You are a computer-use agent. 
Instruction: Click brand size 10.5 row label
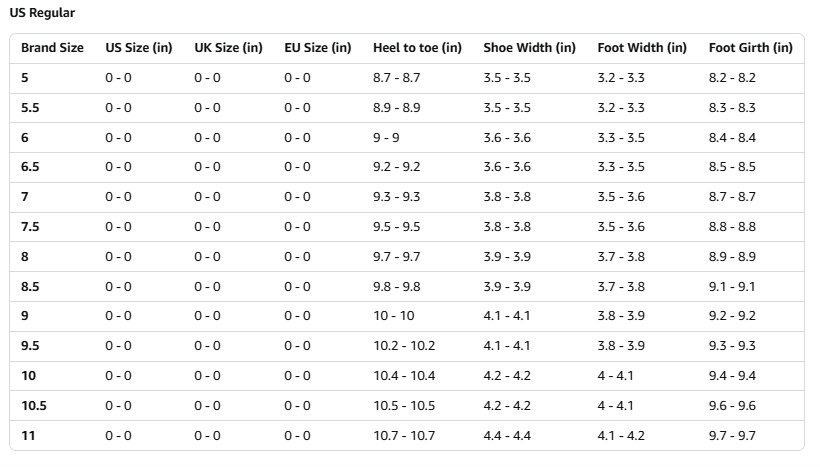tap(33, 406)
